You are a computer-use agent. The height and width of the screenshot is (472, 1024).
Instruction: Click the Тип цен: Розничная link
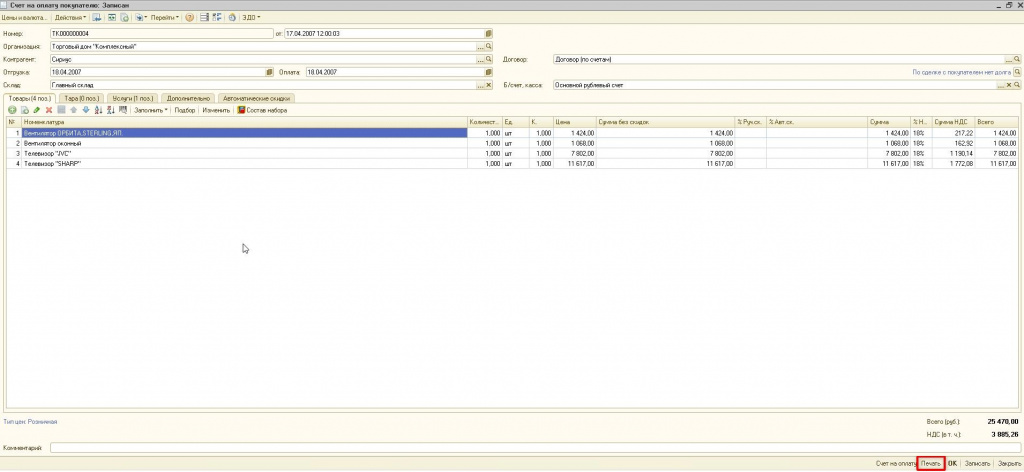coord(30,422)
